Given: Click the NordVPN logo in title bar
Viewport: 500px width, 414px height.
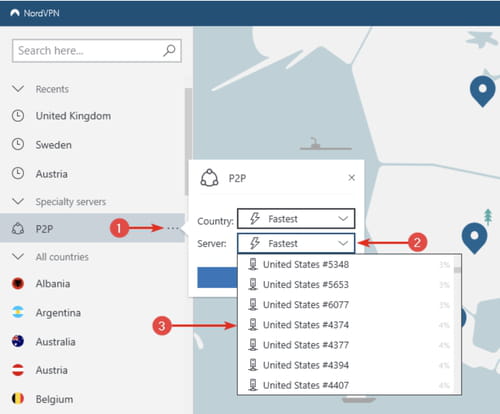Looking at the screenshot, I should 15,13.
